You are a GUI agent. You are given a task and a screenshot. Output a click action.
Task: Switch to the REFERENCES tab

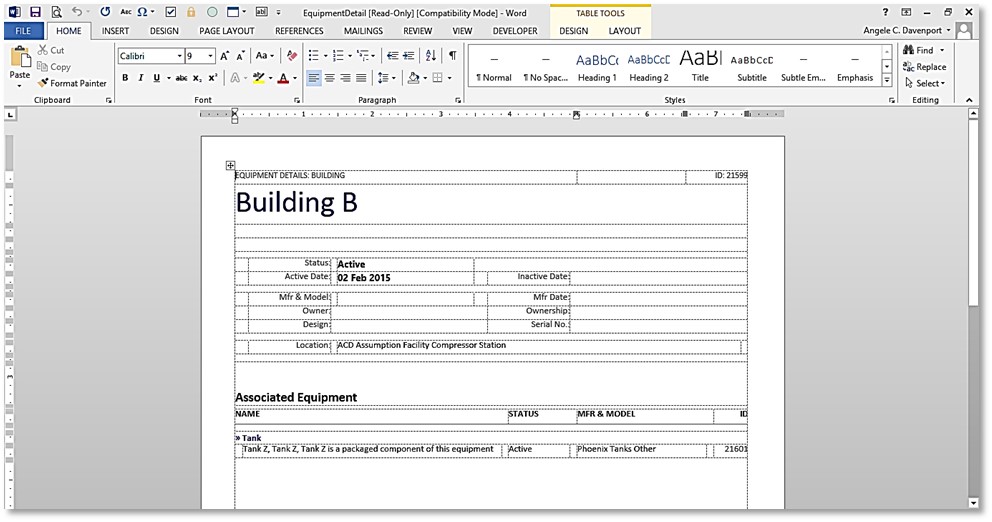(299, 30)
